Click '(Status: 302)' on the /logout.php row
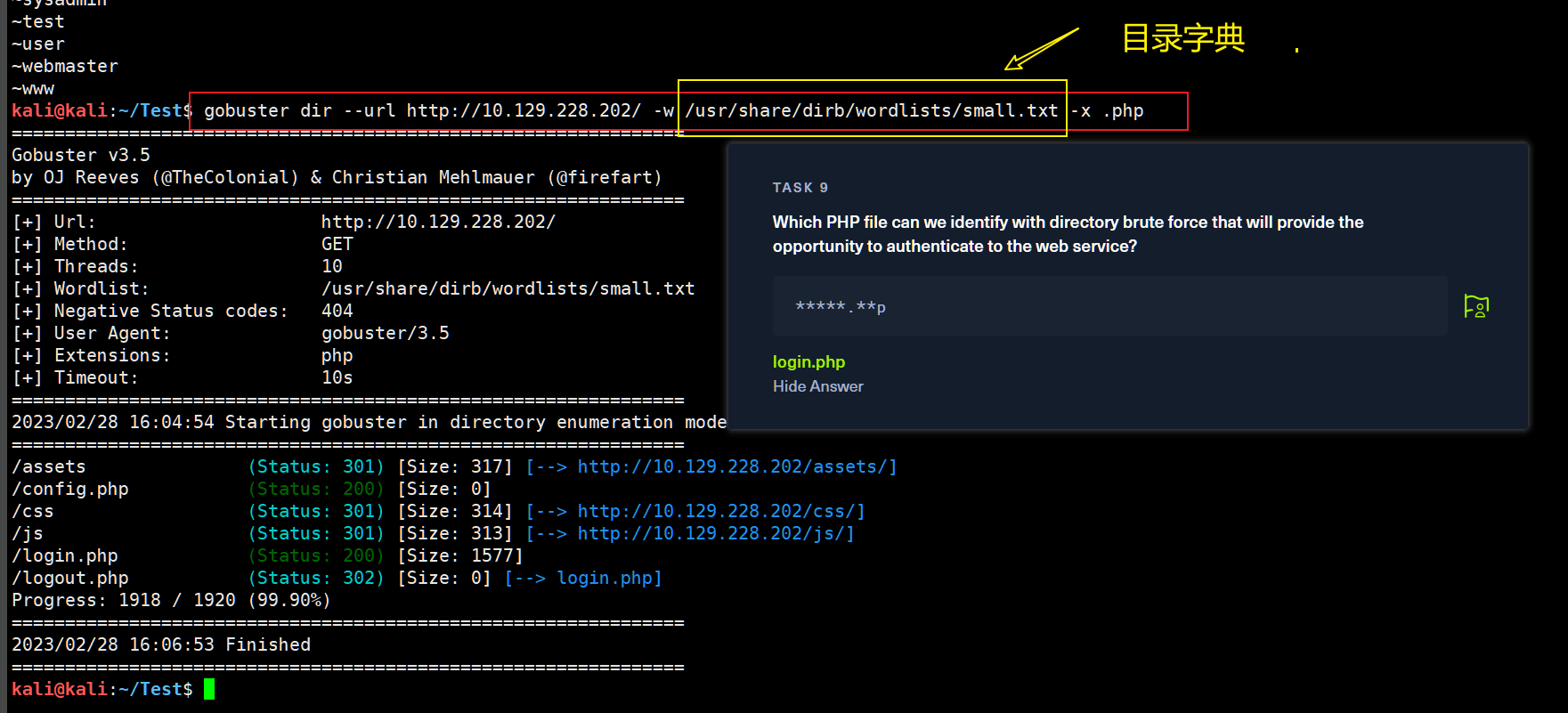Viewport: 1568px width, 713px height. click(316, 578)
